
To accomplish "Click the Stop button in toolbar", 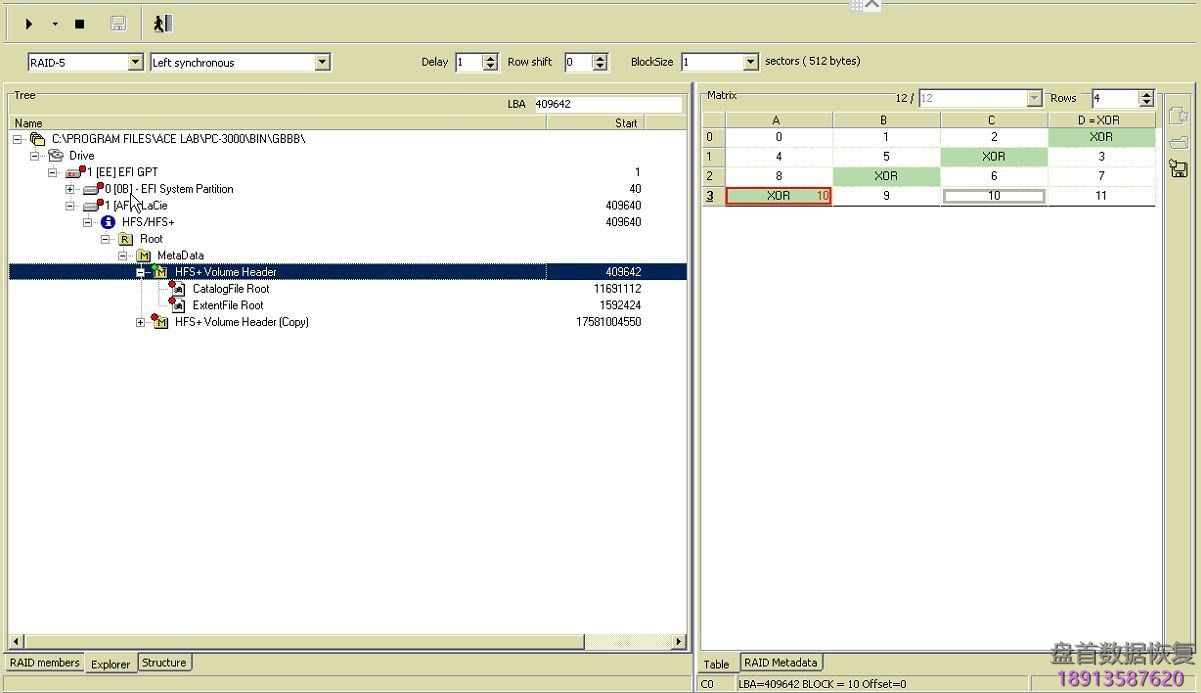I will (x=78, y=23).
